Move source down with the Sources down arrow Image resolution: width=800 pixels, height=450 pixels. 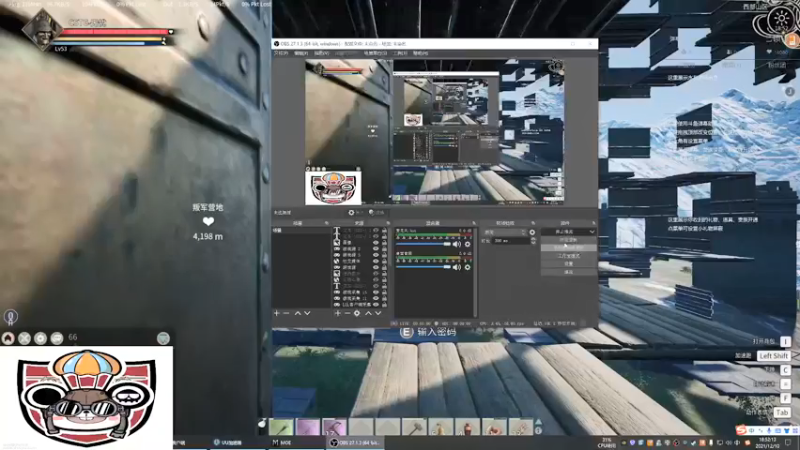pos(378,313)
